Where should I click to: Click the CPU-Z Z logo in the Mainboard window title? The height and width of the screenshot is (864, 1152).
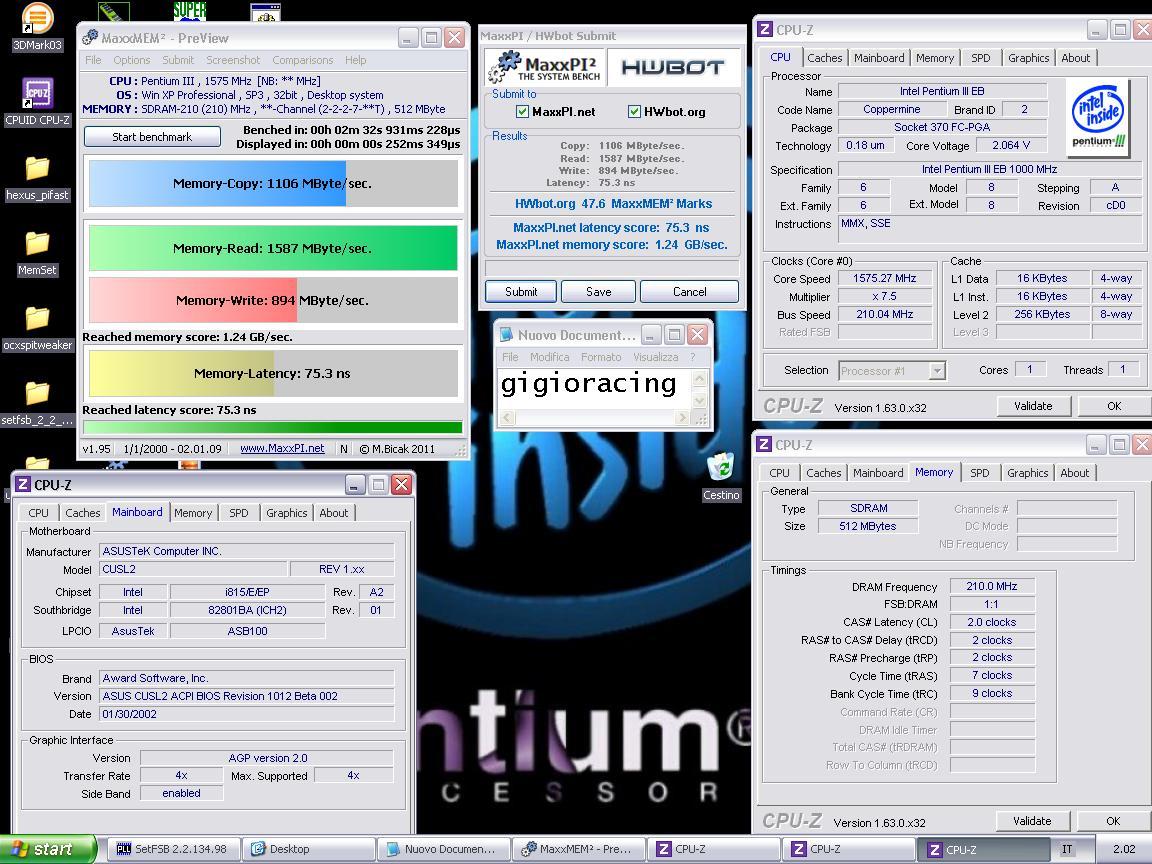pyautogui.click(x=23, y=485)
